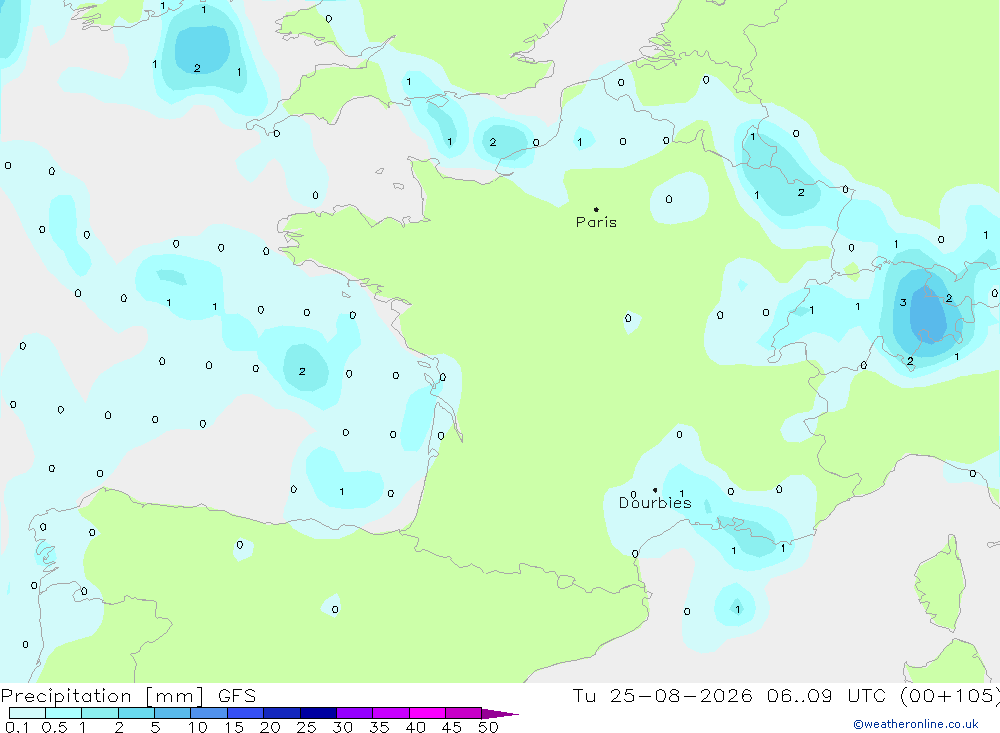Click the (00+105) forecast offset text
This screenshot has height=733, width=1000.
950,695
